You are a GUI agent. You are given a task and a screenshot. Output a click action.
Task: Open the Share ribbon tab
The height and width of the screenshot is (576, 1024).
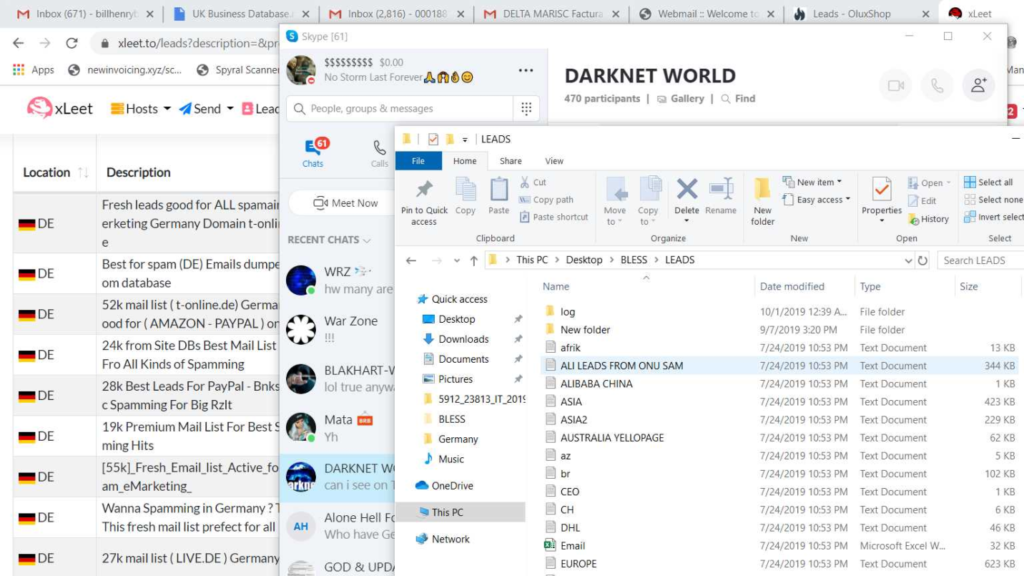(511, 161)
